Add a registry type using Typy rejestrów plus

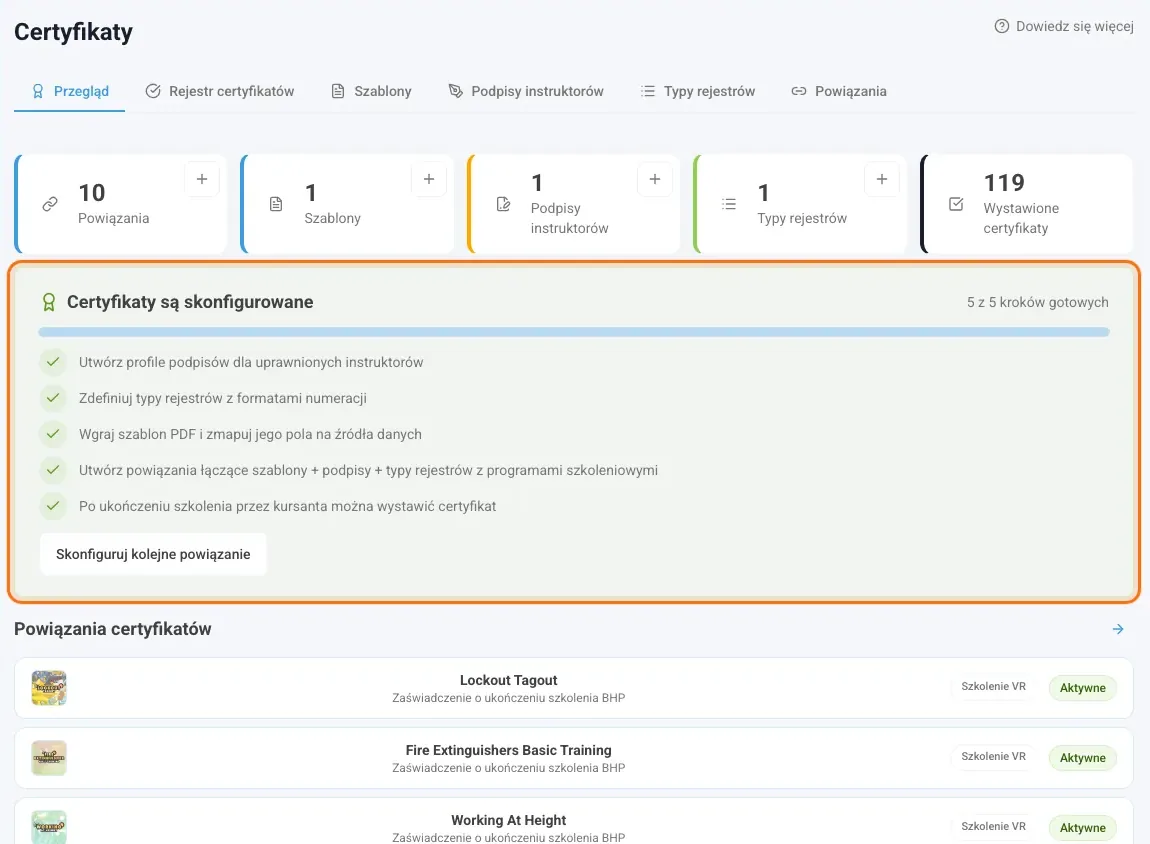pyautogui.click(x=882, y=180)
